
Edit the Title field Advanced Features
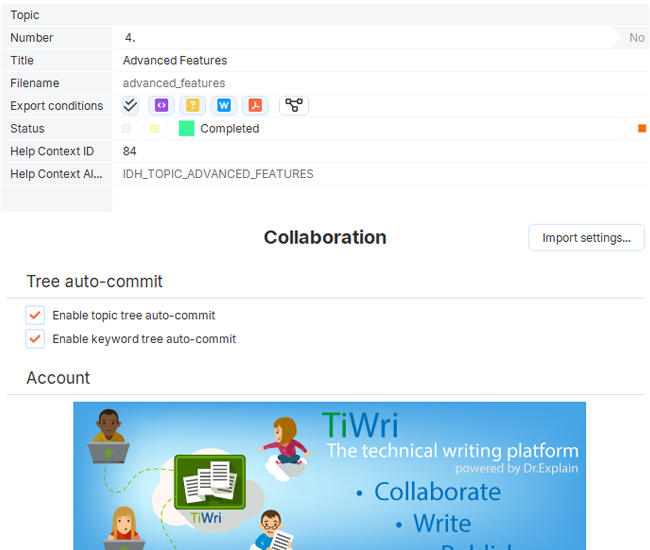click(380, 61)
